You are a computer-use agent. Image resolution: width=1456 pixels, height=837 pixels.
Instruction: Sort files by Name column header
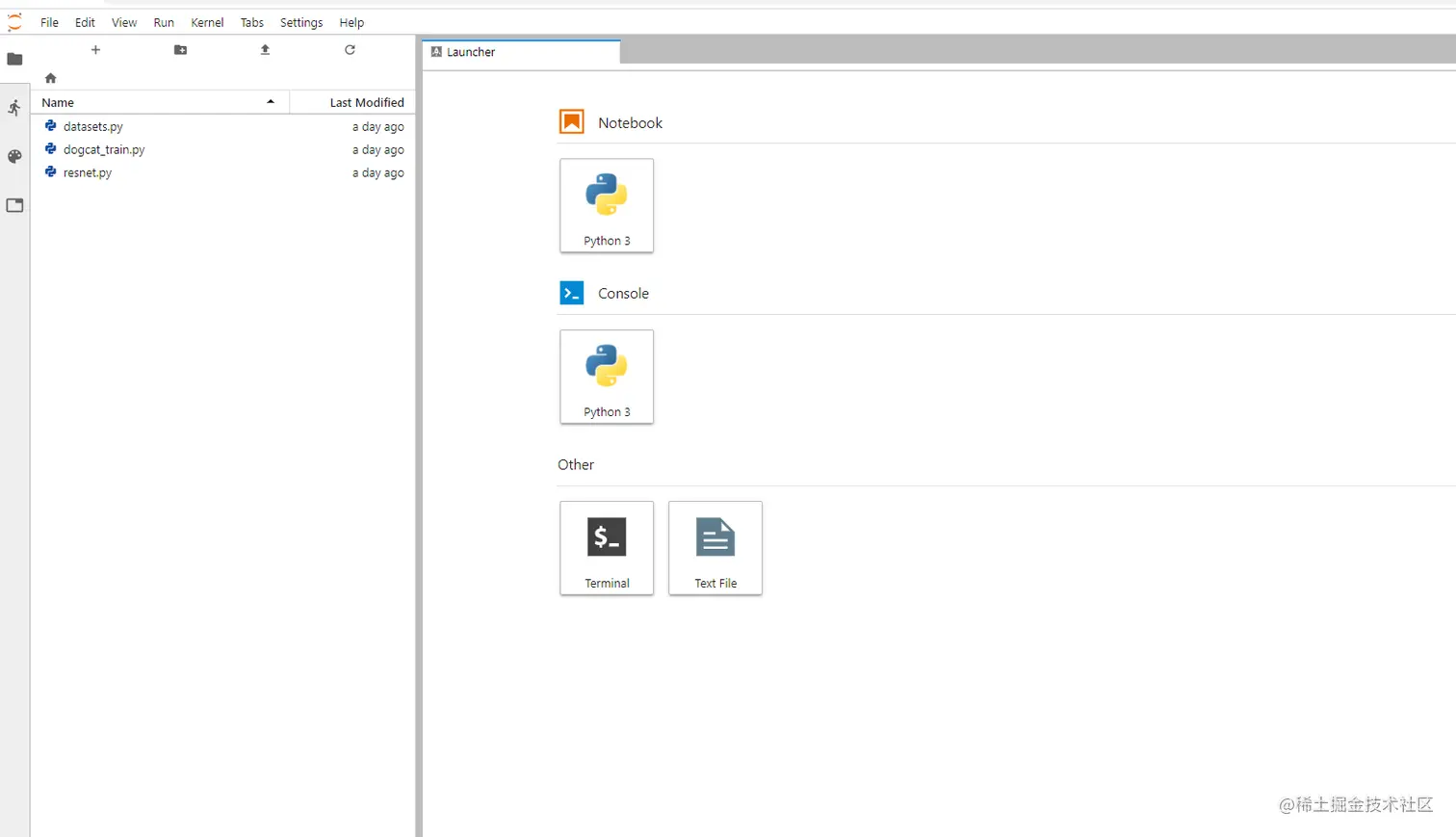pyautogui.click(x=160, y=102)
